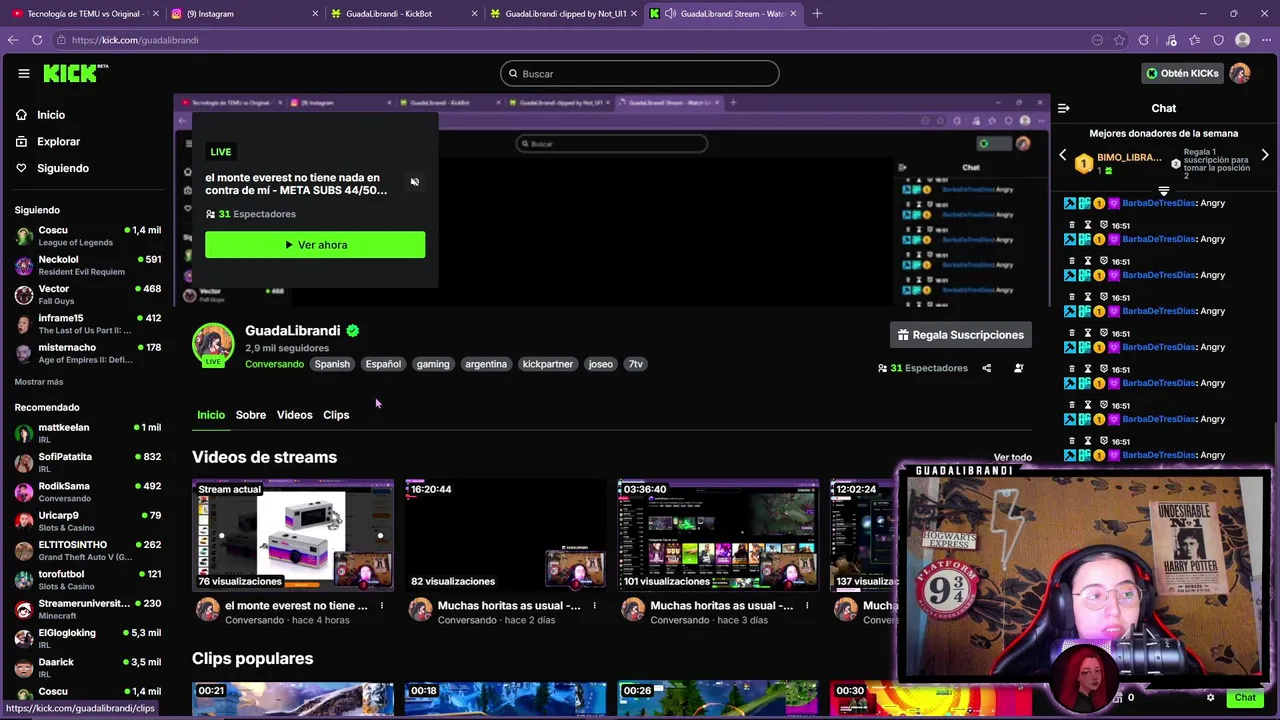Click the argentina tag
This screenshot has height=720, width=1280.
pos(486,364)
